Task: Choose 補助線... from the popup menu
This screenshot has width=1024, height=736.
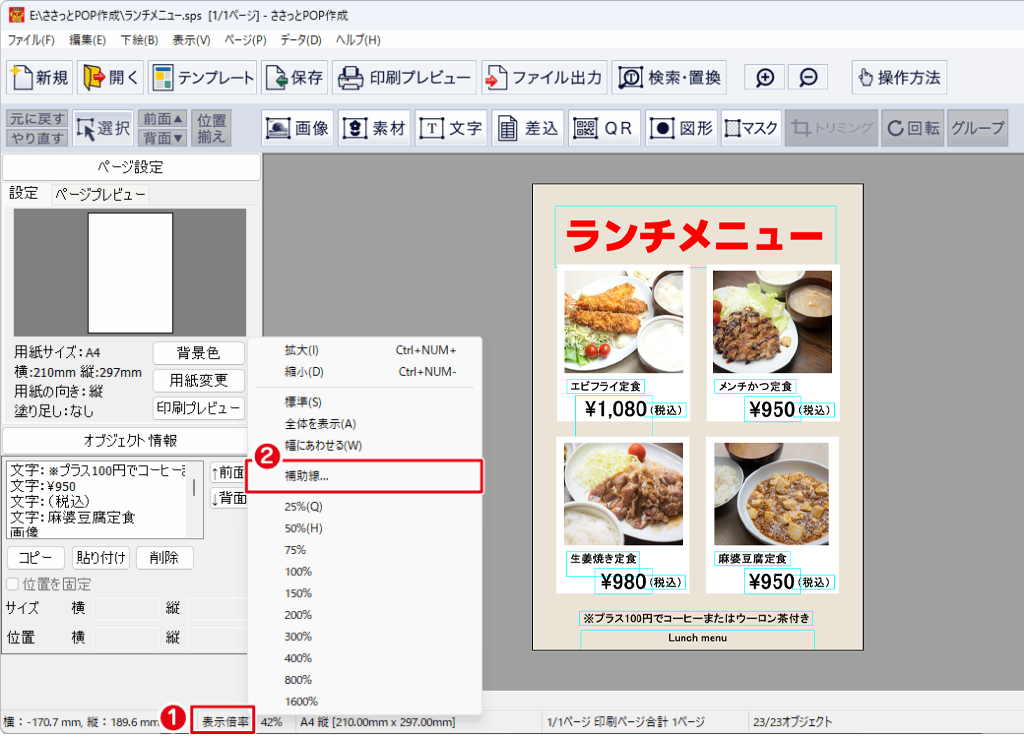Action: click(307, 476)
